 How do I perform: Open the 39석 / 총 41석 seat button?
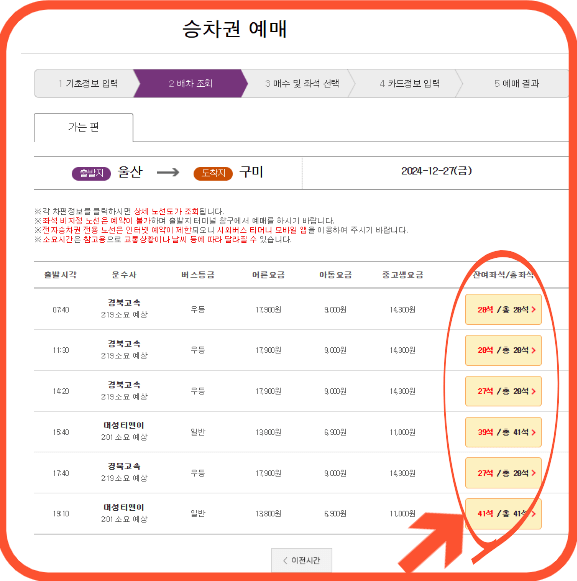[x=503, y=432]
